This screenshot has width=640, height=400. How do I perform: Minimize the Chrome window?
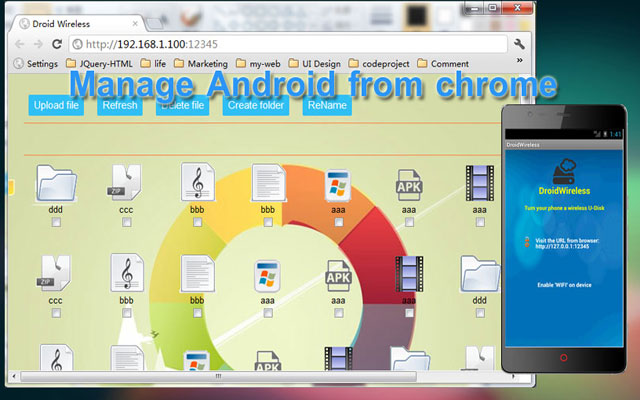(475, 8)
